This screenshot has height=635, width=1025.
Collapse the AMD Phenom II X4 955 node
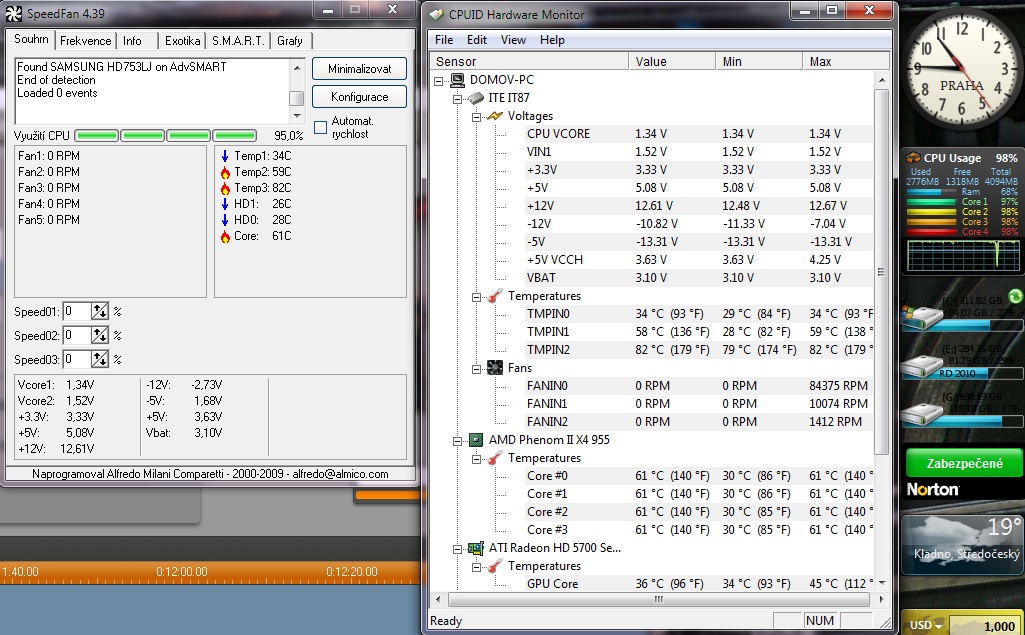[459, 440]
